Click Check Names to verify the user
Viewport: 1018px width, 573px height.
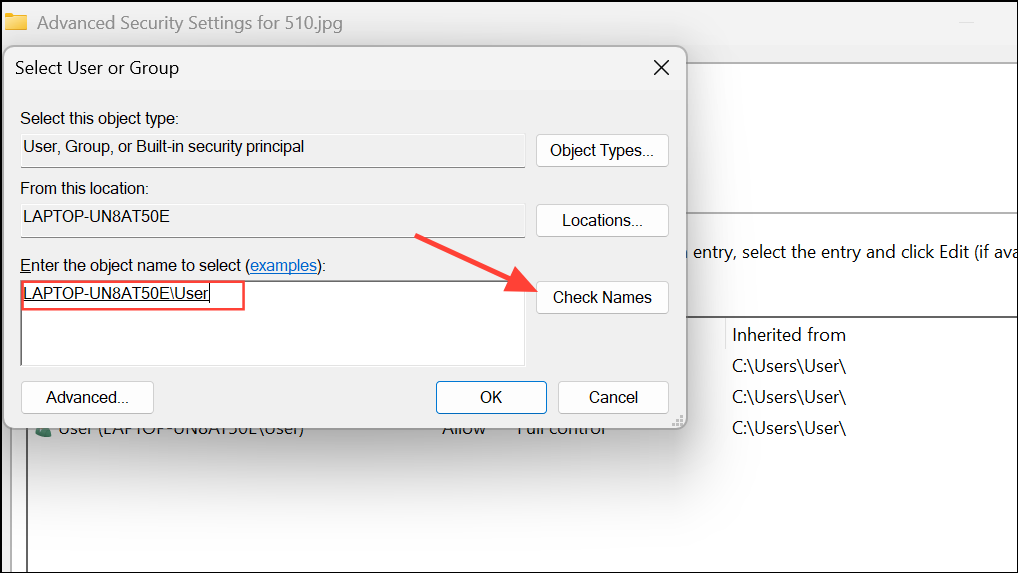click(602, 297)
